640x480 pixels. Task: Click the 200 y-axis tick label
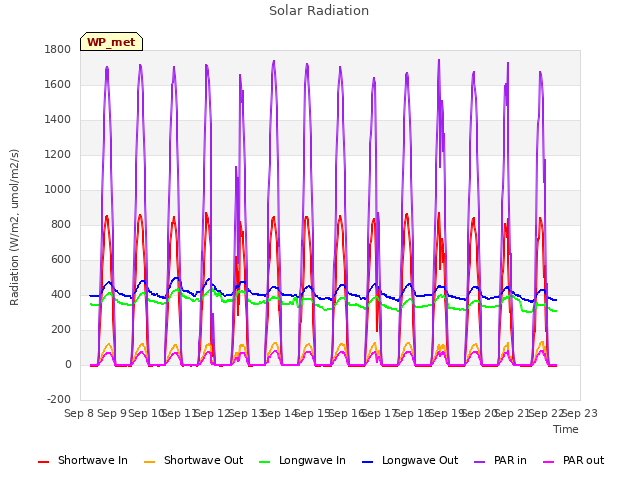click(x=61, y=329)
